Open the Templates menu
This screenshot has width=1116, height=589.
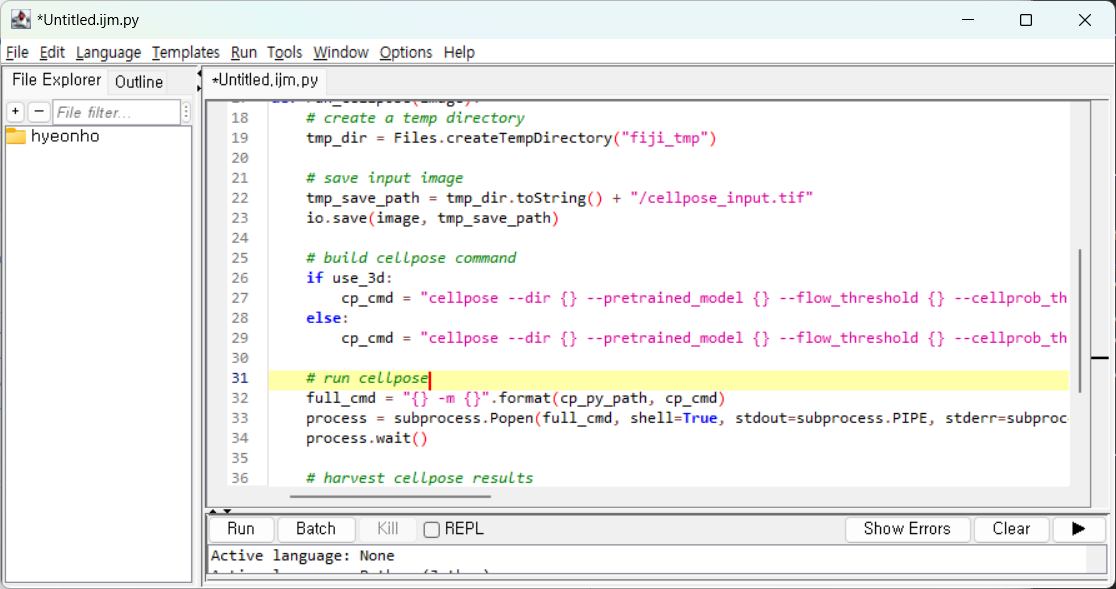tap(186, 53)
